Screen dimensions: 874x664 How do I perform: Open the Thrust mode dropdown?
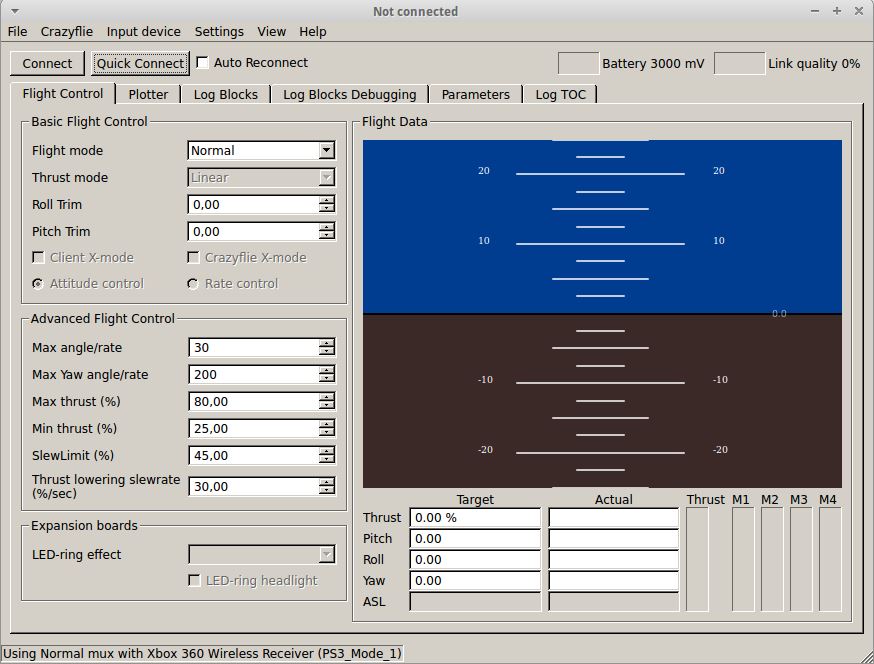326,178
